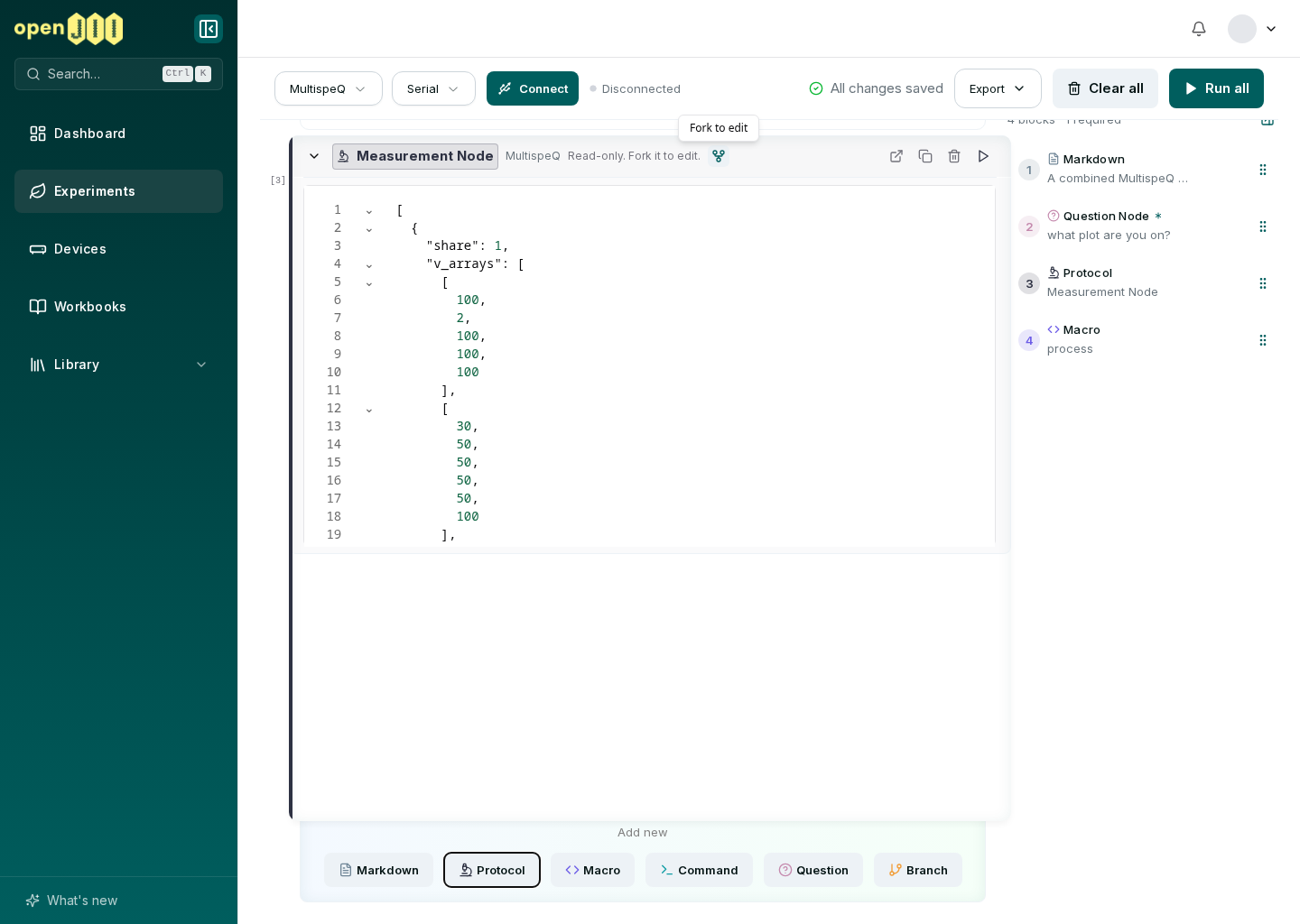
Task: Add a new Markdown block
Action: [x=378, y=870]
